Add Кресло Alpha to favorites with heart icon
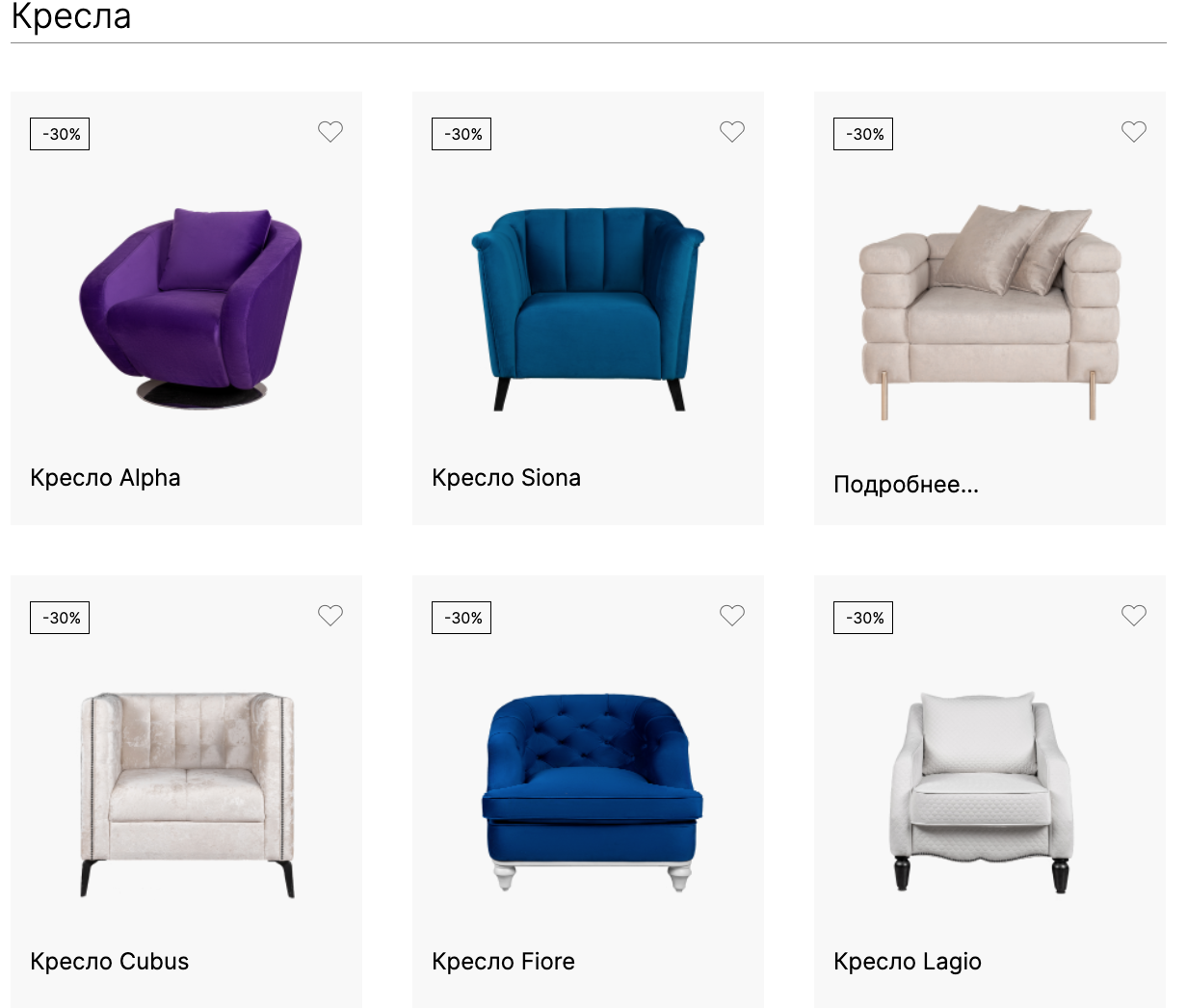Viewport: 1187px width, 1008px height. [x=330, y=132]
